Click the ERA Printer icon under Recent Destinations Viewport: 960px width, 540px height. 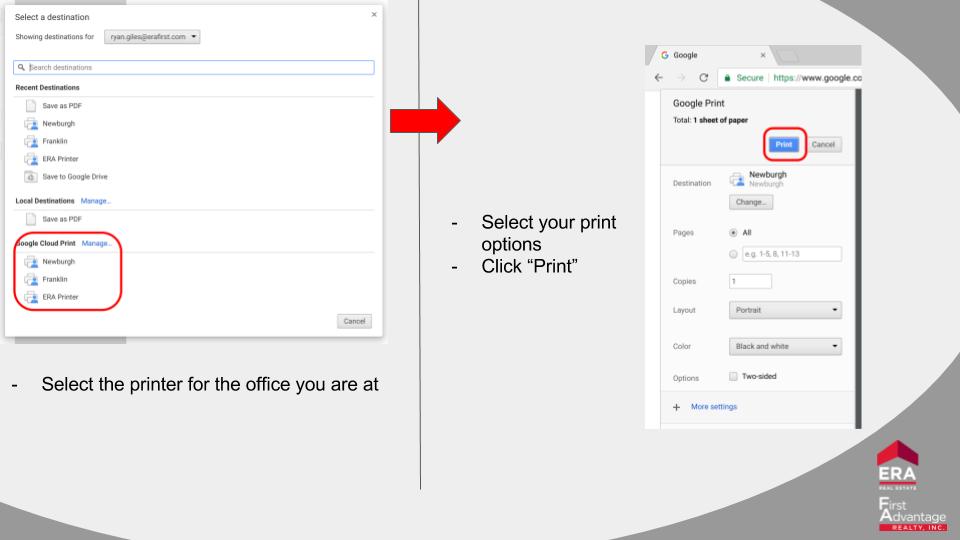tap(31, 159)
